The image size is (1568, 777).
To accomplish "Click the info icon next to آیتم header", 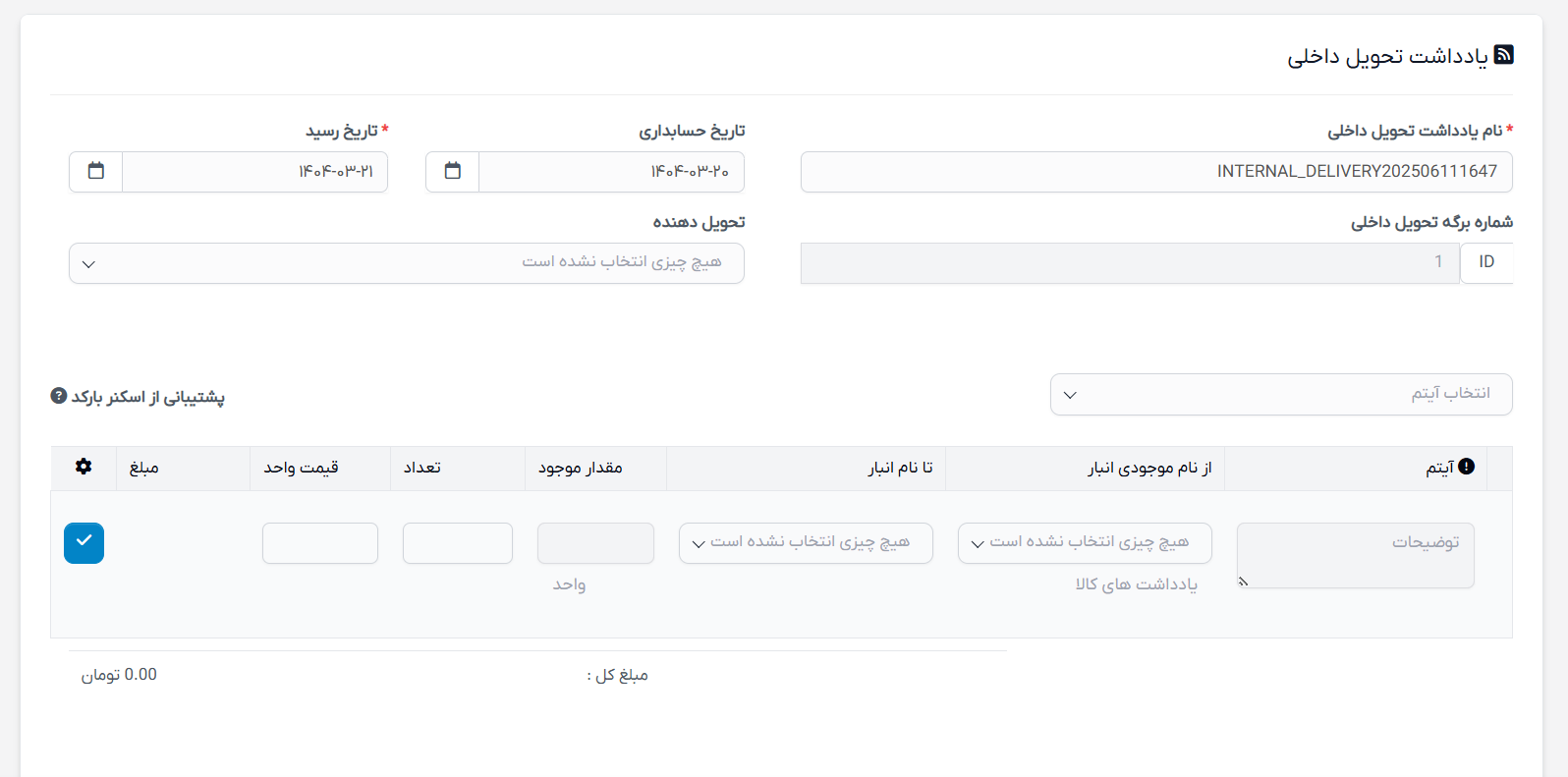I will (x=1467, y=467).
